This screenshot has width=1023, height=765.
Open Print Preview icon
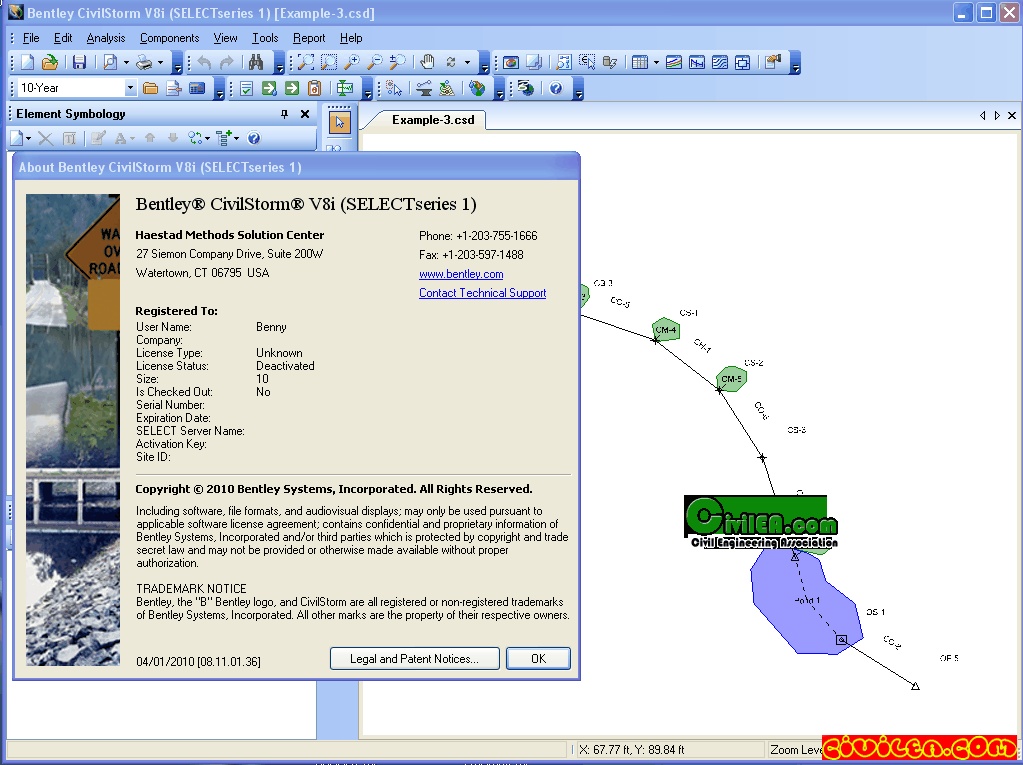[110, 63]
